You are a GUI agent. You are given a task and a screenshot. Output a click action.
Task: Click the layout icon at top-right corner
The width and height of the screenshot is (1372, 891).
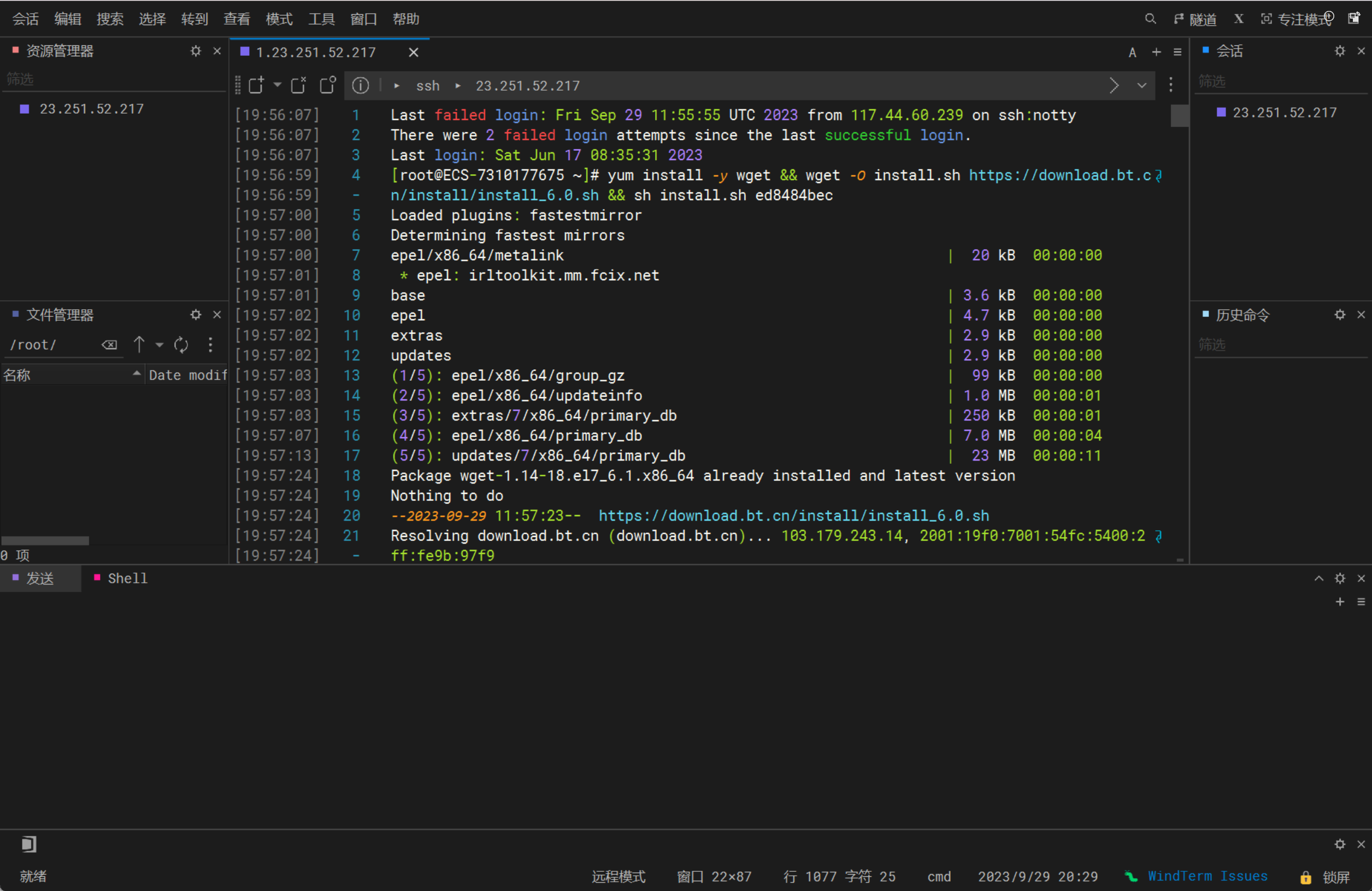(1354, 19)
